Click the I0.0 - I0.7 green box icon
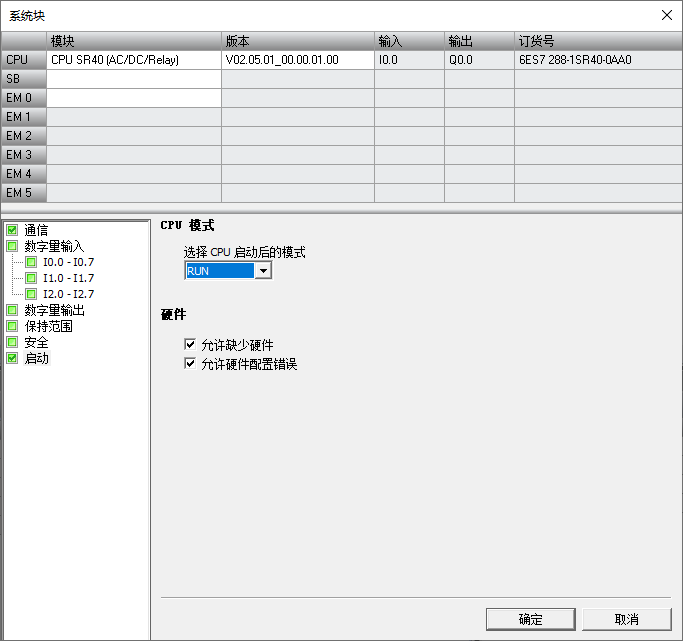Image resolution: width=683 pixels, height=641 pixels. tap(31, 262)
